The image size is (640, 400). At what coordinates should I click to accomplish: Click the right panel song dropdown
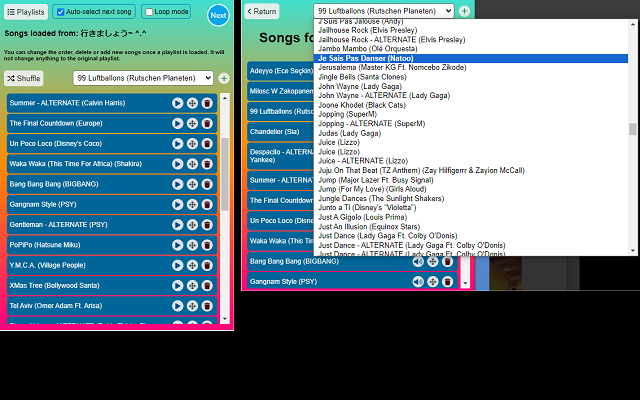pos(384,11)
